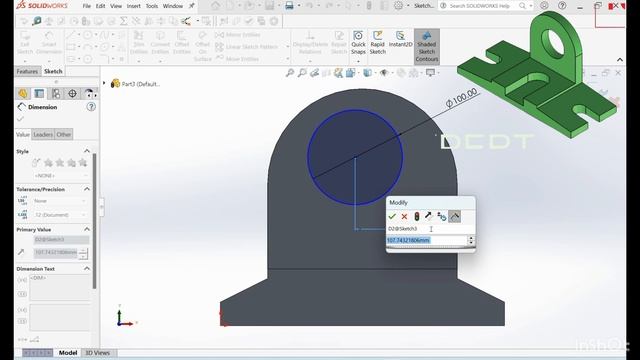Click the ConfigurationManager tab icon
This screenshot has height=360, width=640.
56,93
